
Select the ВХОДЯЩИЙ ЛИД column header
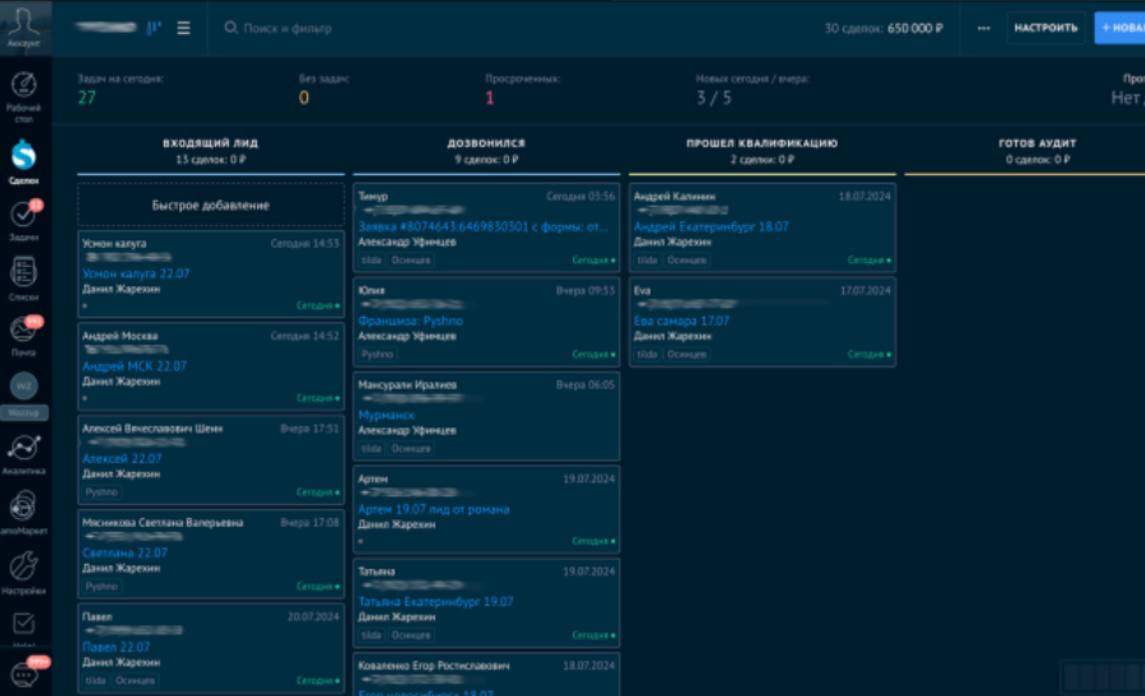[x=210, y=143]
